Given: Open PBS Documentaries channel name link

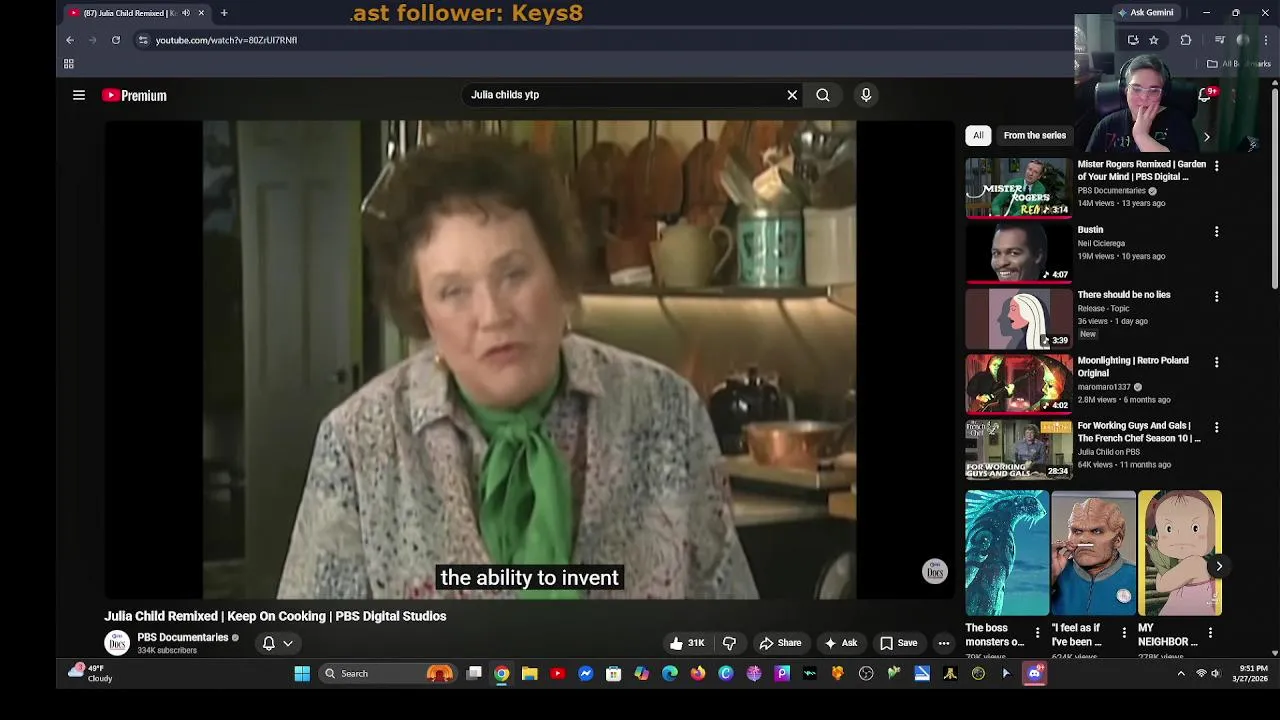Looking at the screenshot, I should click(x=183, y=637).
